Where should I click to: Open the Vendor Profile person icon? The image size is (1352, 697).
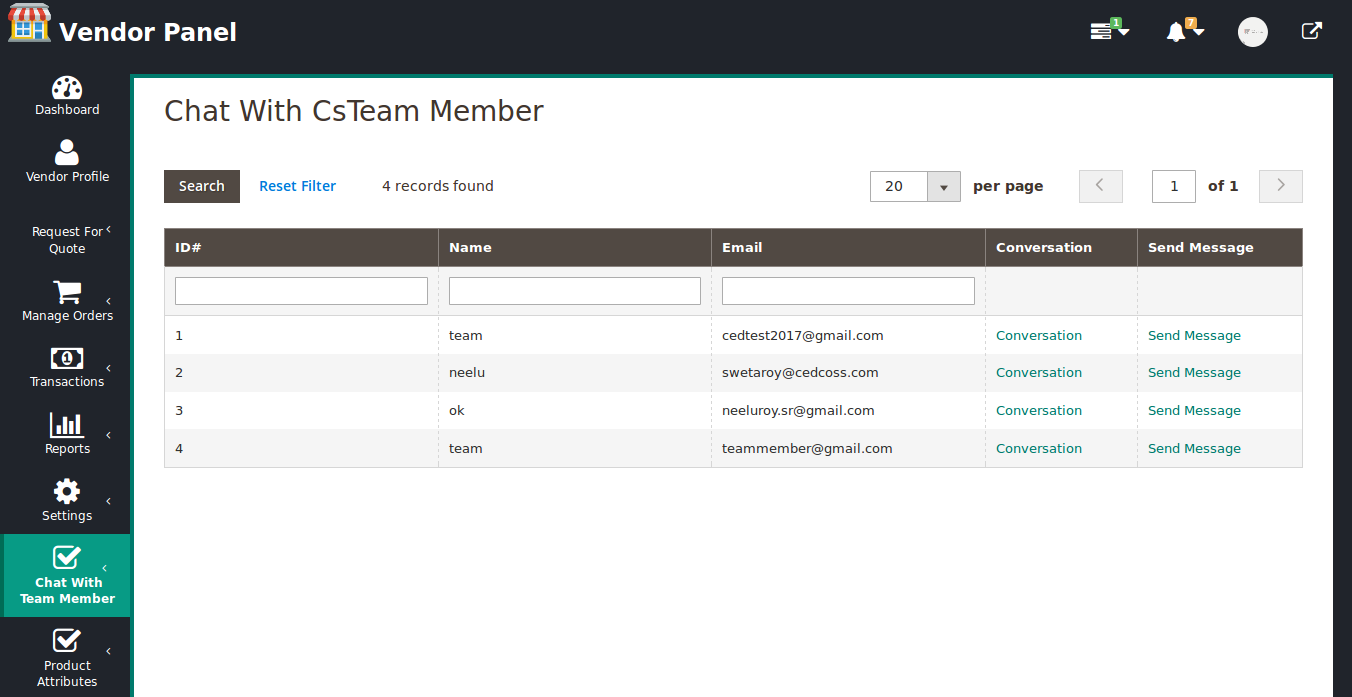[67, 152]
